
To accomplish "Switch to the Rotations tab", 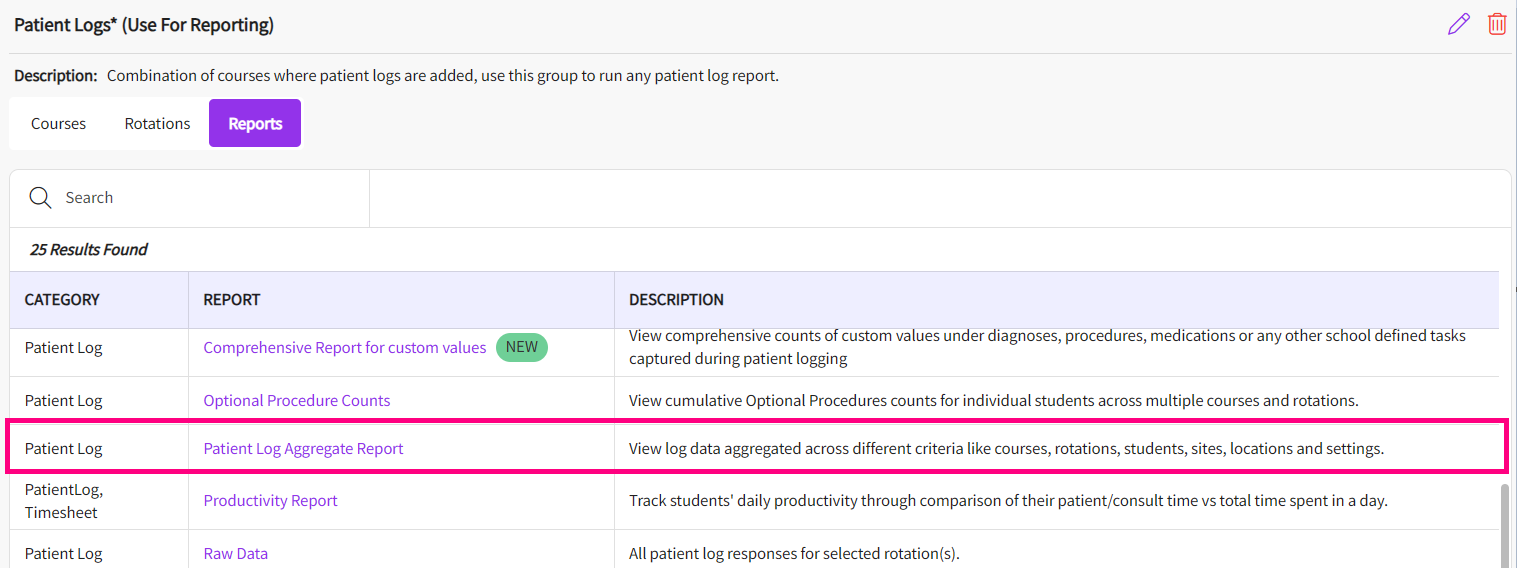I will click(157, 124).
